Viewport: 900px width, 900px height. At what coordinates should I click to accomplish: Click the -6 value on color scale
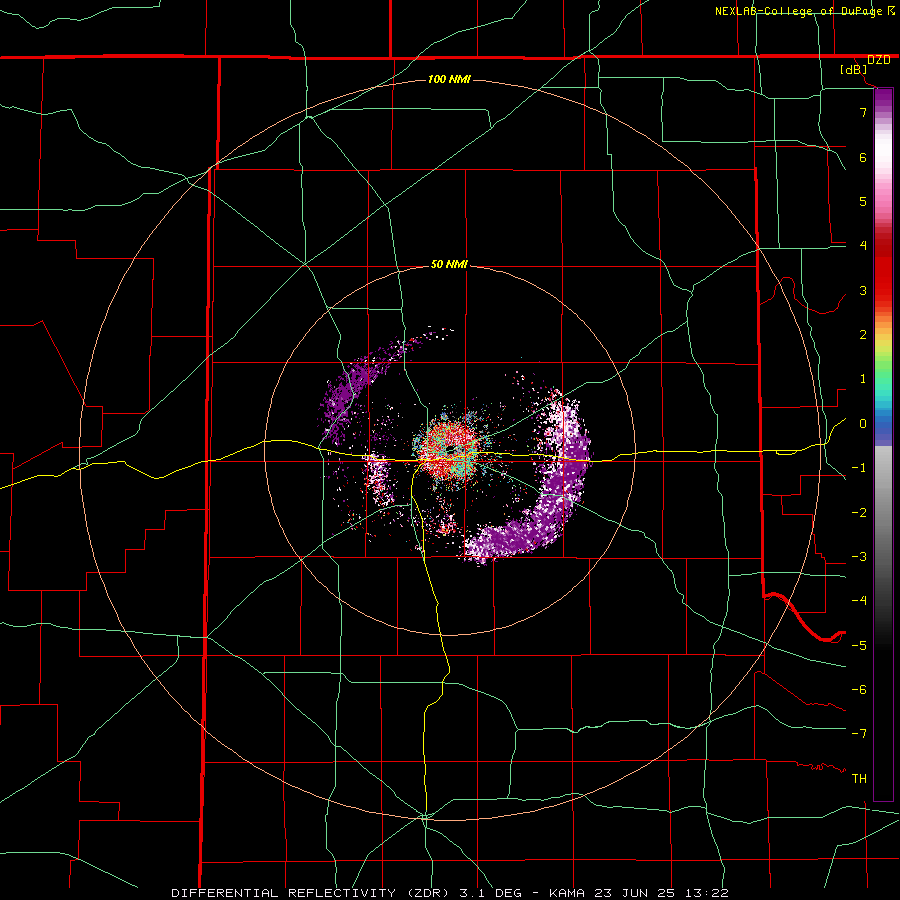[x=859, y=689]
